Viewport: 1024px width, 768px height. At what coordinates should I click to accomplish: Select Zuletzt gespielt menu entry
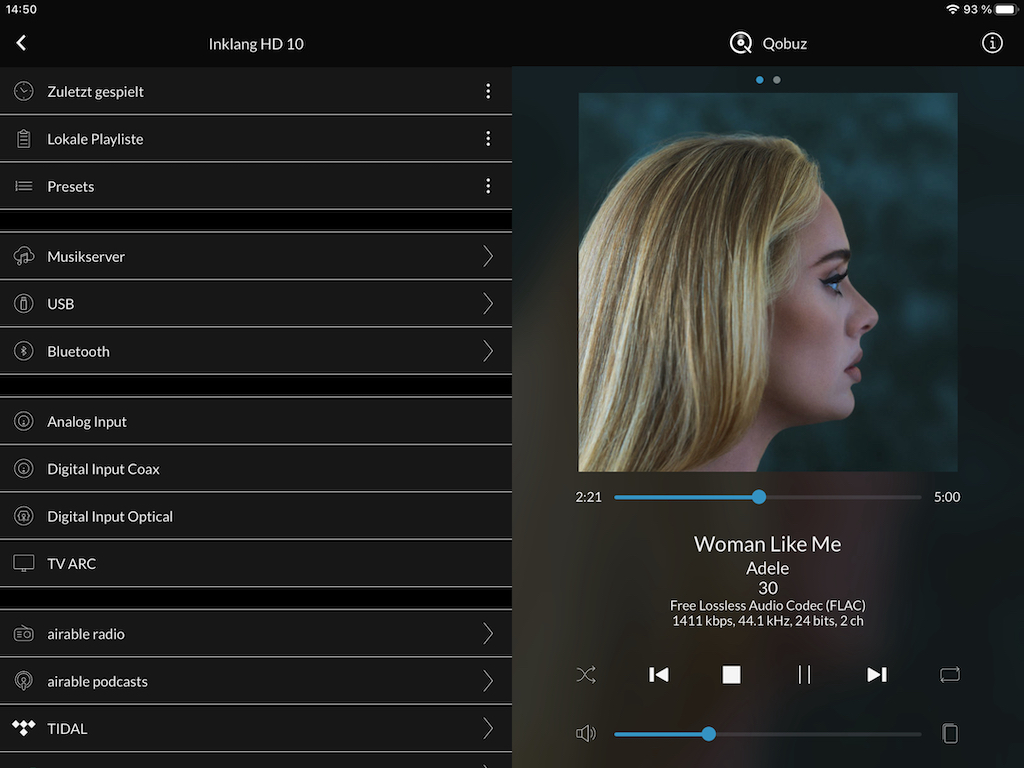[256, 91]
